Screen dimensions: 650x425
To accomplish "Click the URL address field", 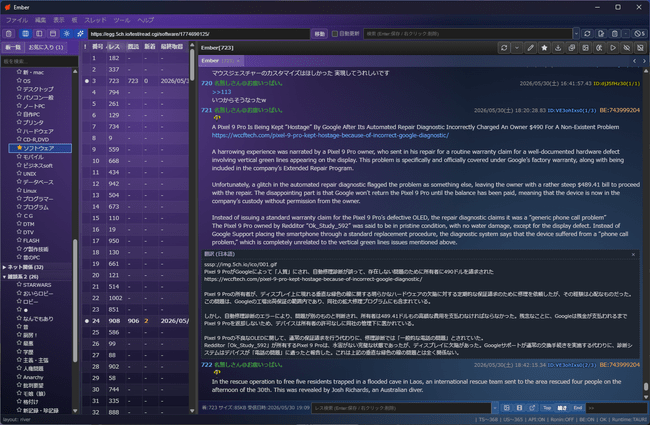I will (x=199, y=34).
